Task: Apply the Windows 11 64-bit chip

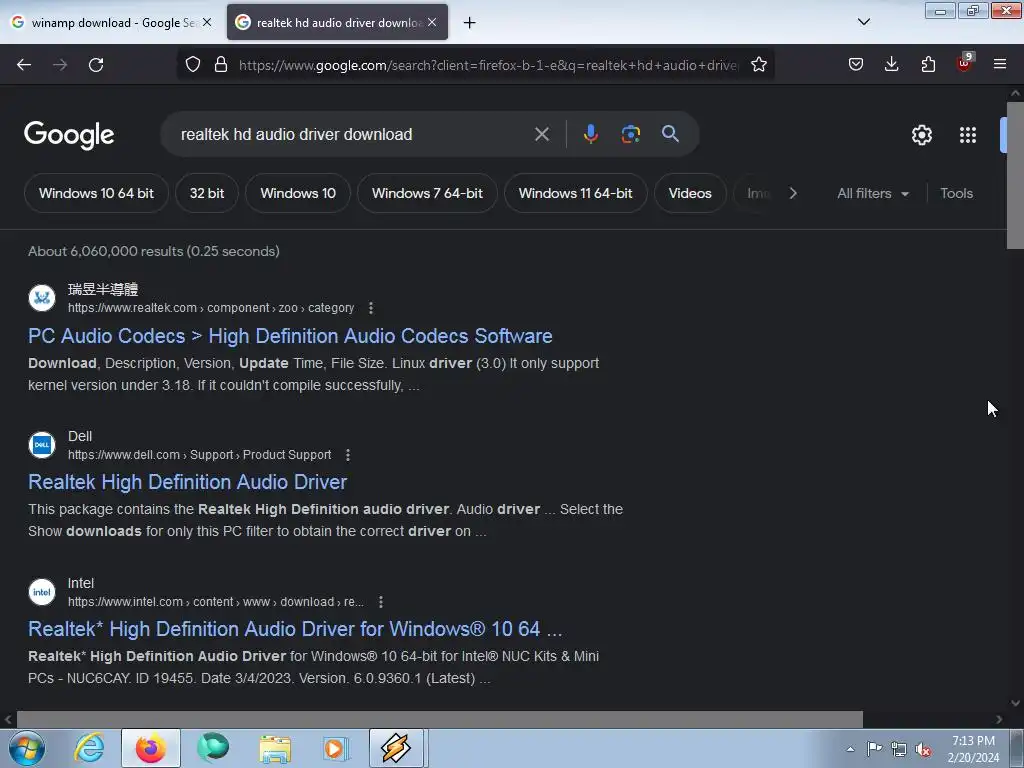Action: coord(575,193)
